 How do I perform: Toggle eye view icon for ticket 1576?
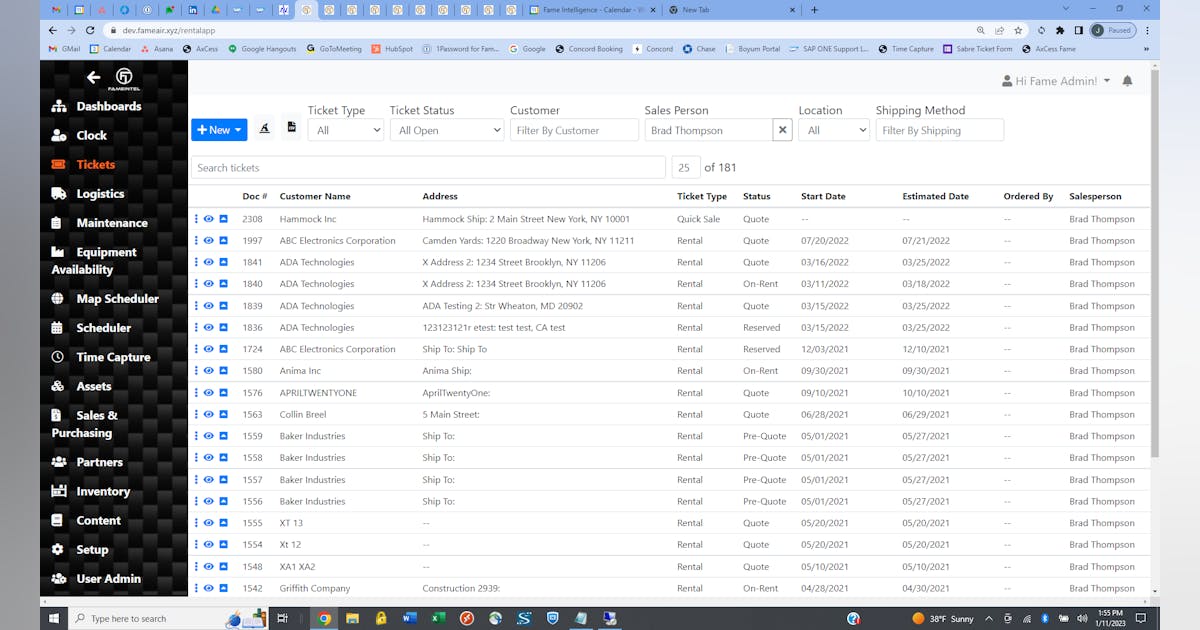click(210, 393)
